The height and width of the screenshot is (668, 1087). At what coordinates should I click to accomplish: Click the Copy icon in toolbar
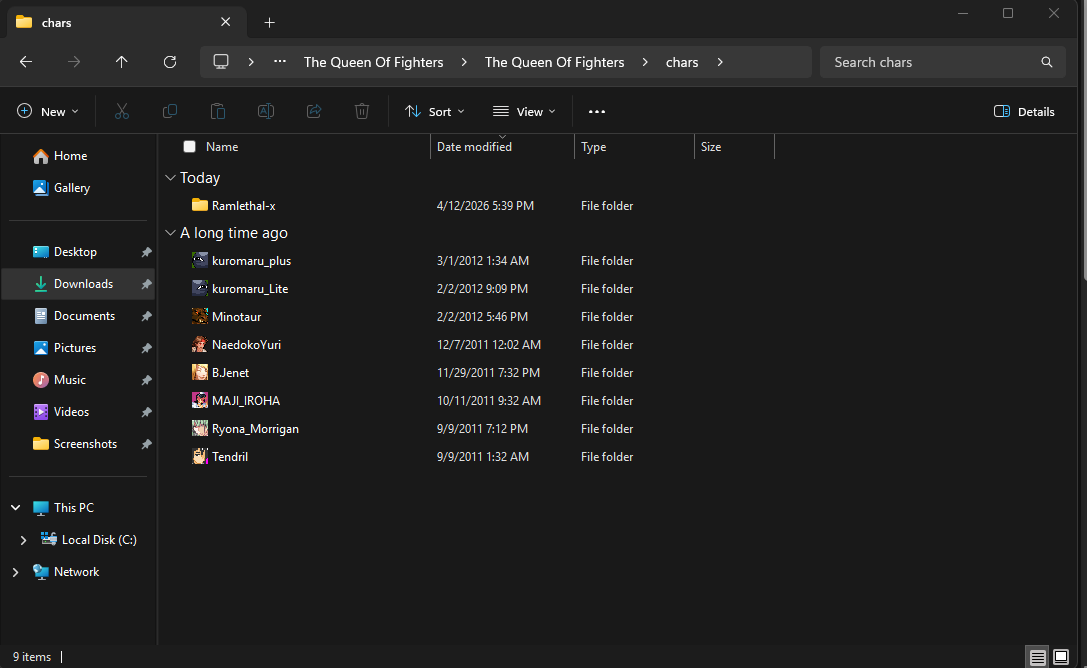pos(170,112)
